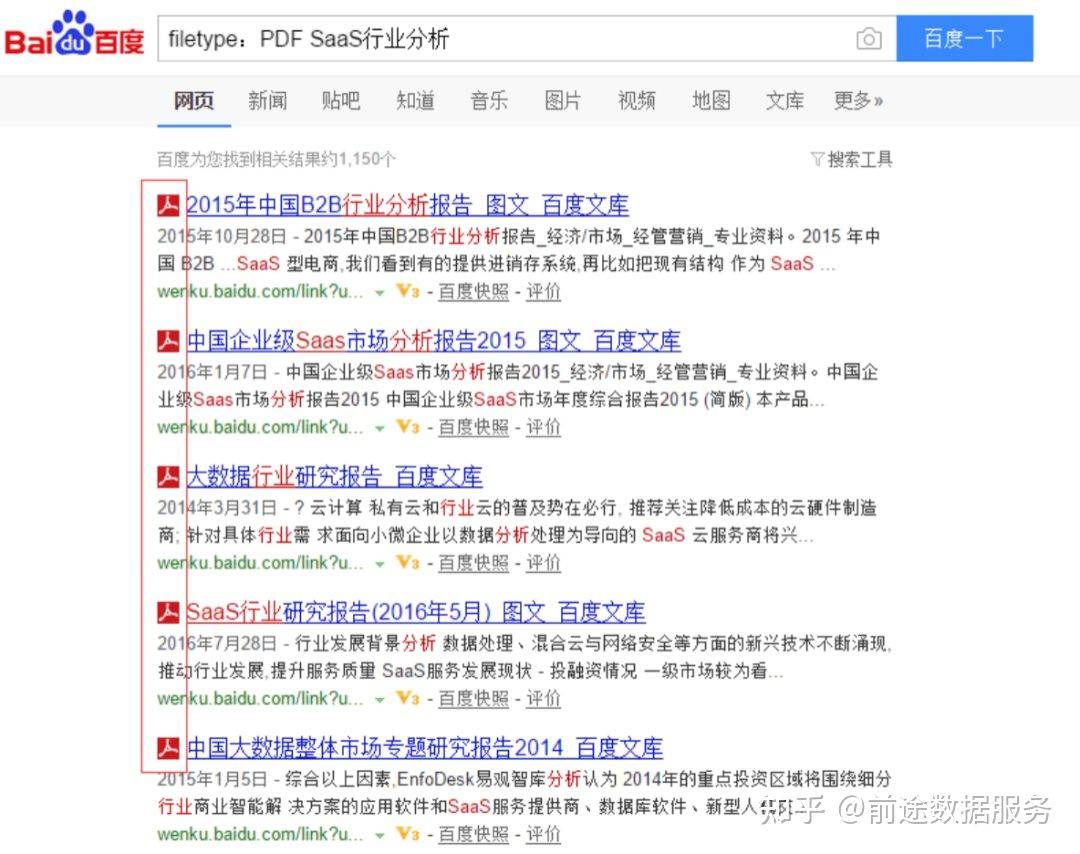The width and height of the screenshot is (1080, 854).
Task: Click wenku.baidu.com URL under 2015年中国B2B行业分析报告 result
Action: tap(260, 291)
